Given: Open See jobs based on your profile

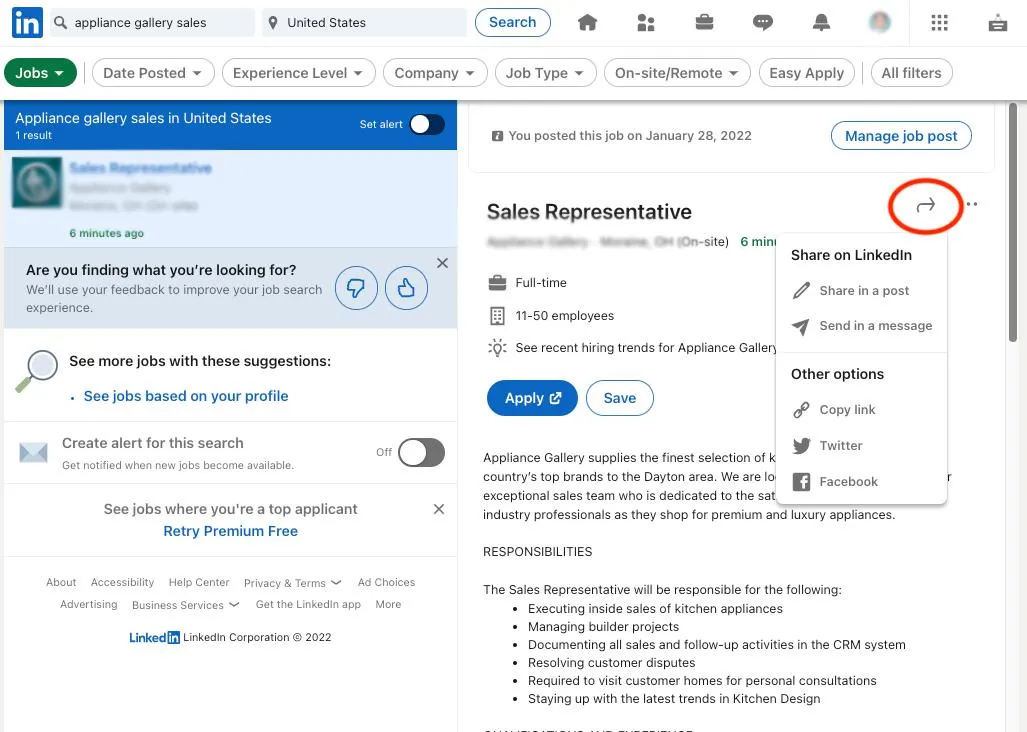Looking at the screenshot, I should click(186, 396).
